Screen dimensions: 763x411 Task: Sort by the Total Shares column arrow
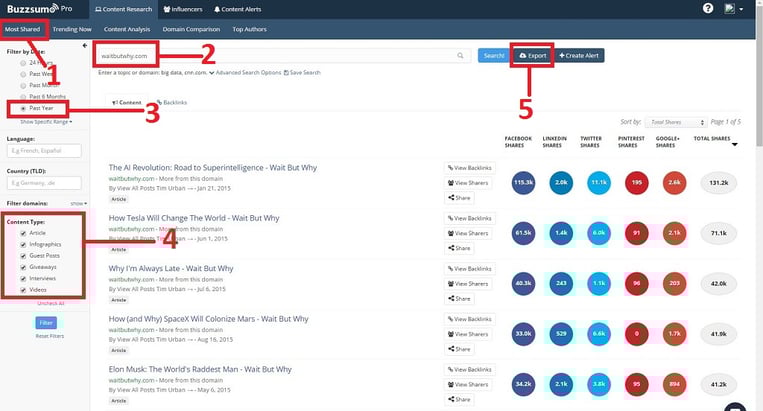[735, 144]
